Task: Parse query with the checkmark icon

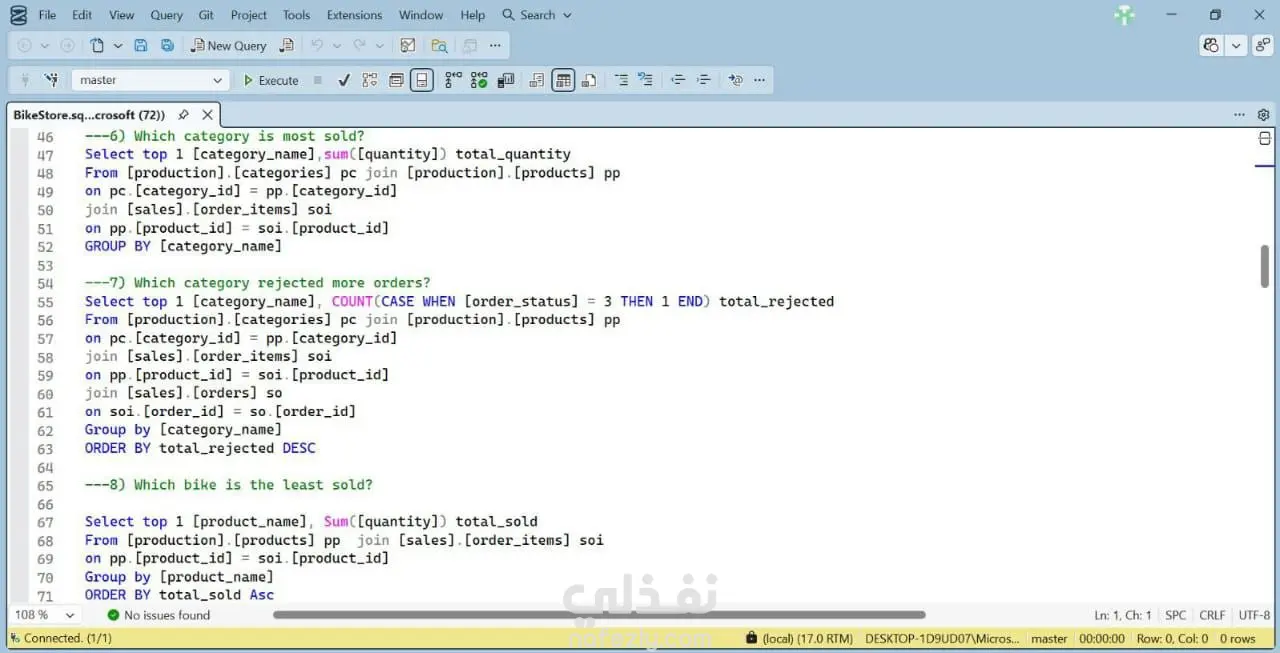Action: [x=344, y=80]
